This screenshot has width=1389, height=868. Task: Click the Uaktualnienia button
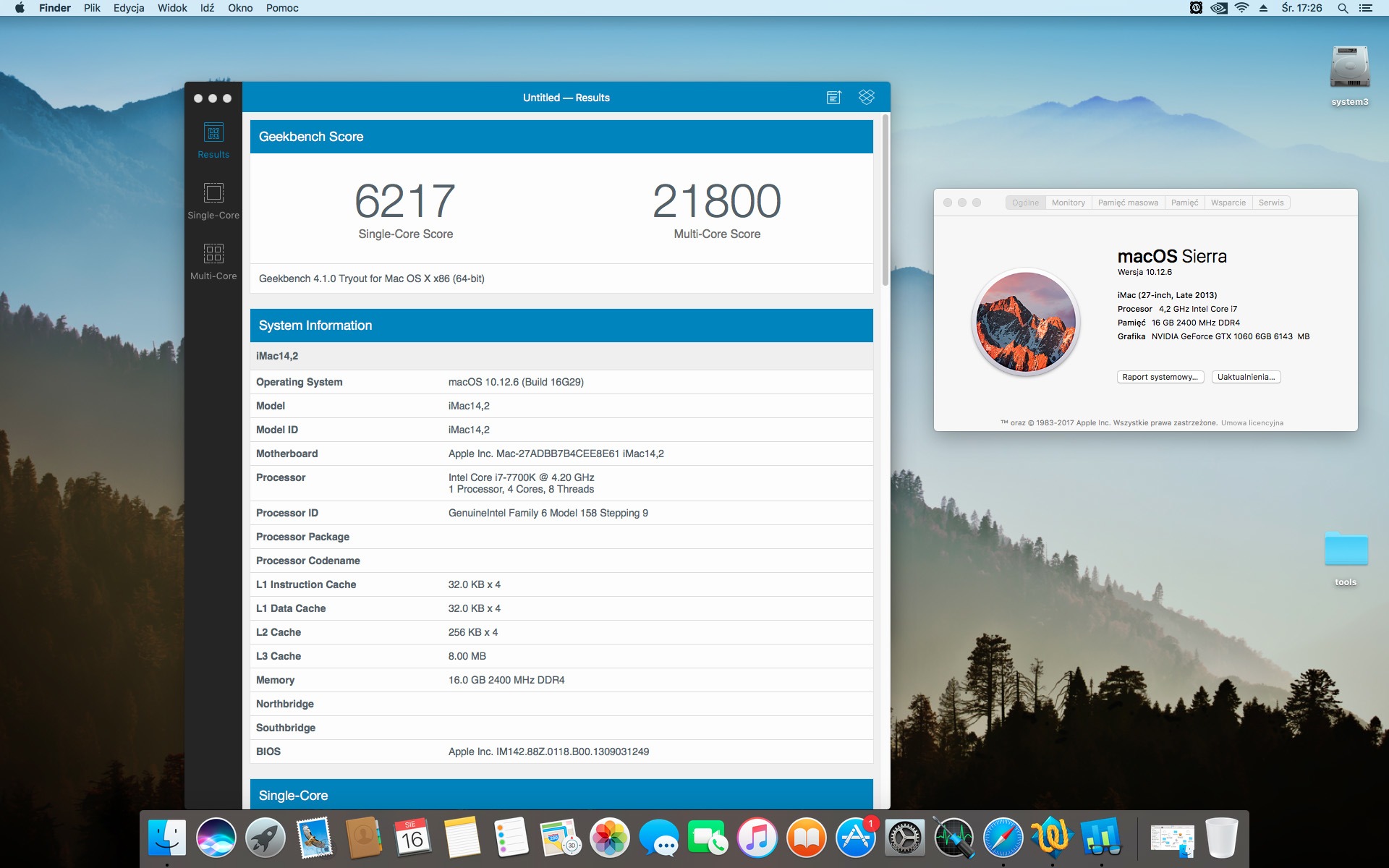[1245, 377]
